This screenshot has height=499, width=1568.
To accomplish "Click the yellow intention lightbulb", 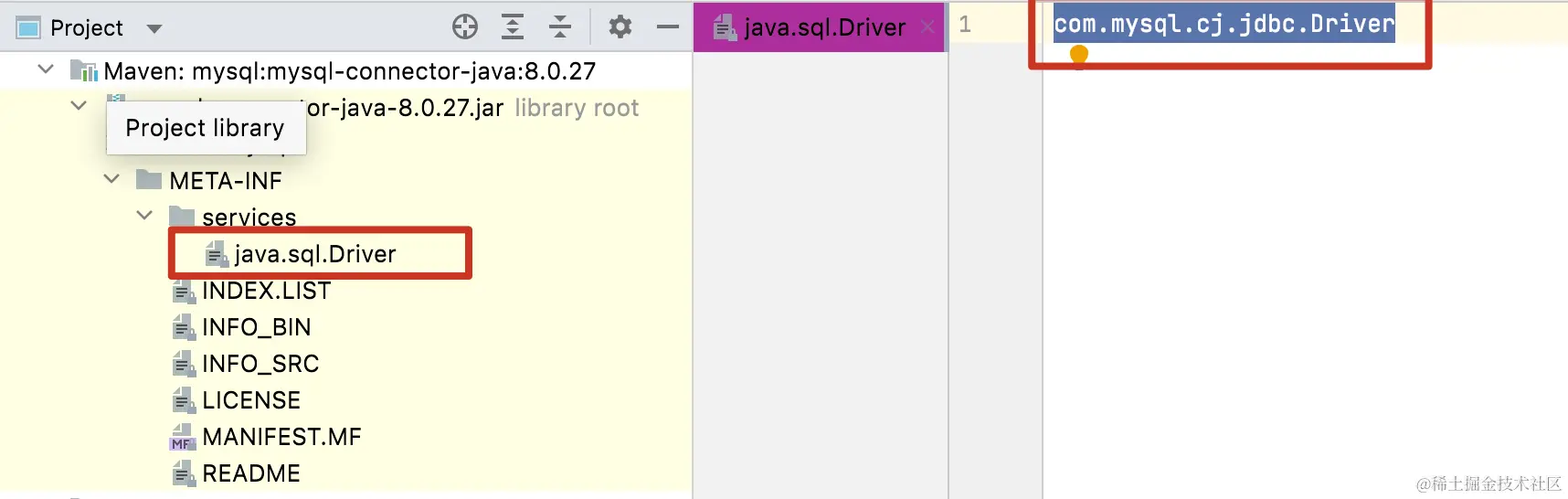I will pos(1079,56).
